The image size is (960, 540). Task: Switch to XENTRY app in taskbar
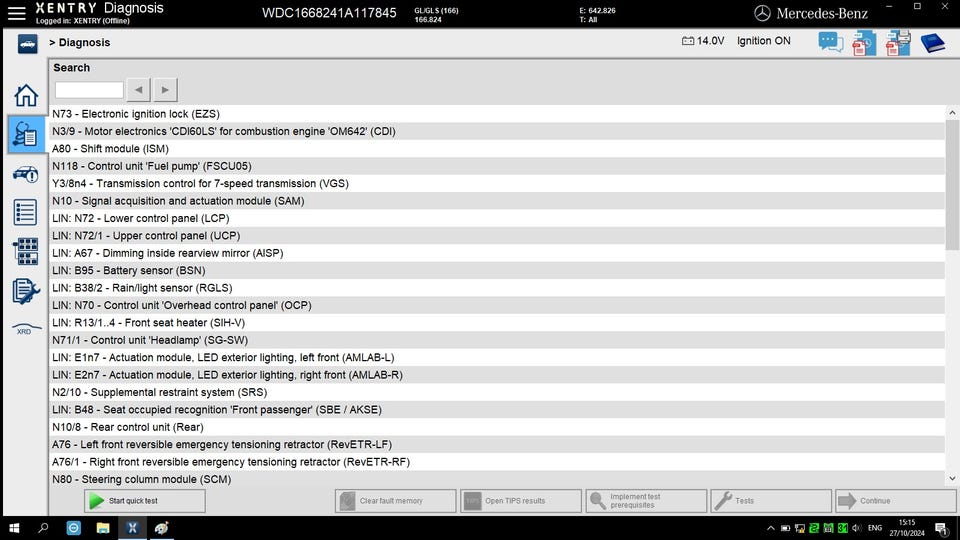pos(132,528)
